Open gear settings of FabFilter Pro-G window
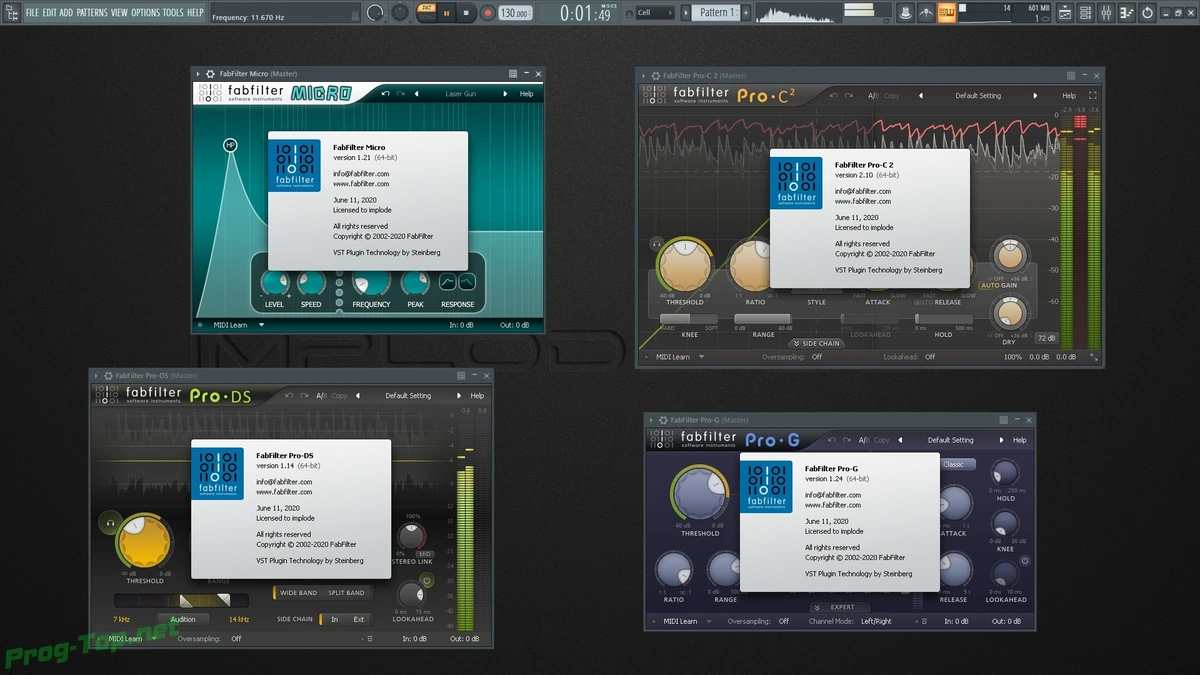 click(663, 420)
